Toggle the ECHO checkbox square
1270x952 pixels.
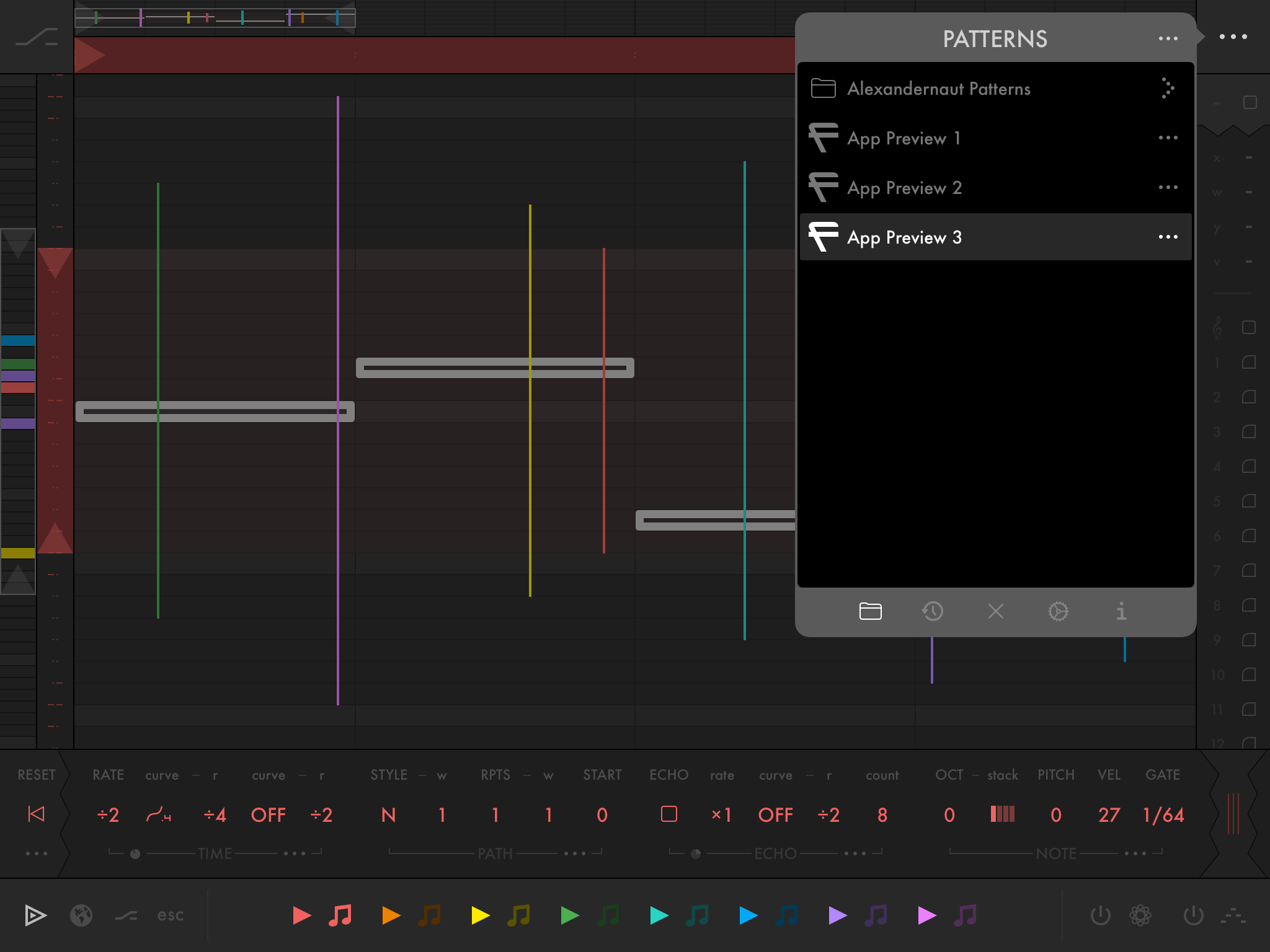click(x=668, y=814)
